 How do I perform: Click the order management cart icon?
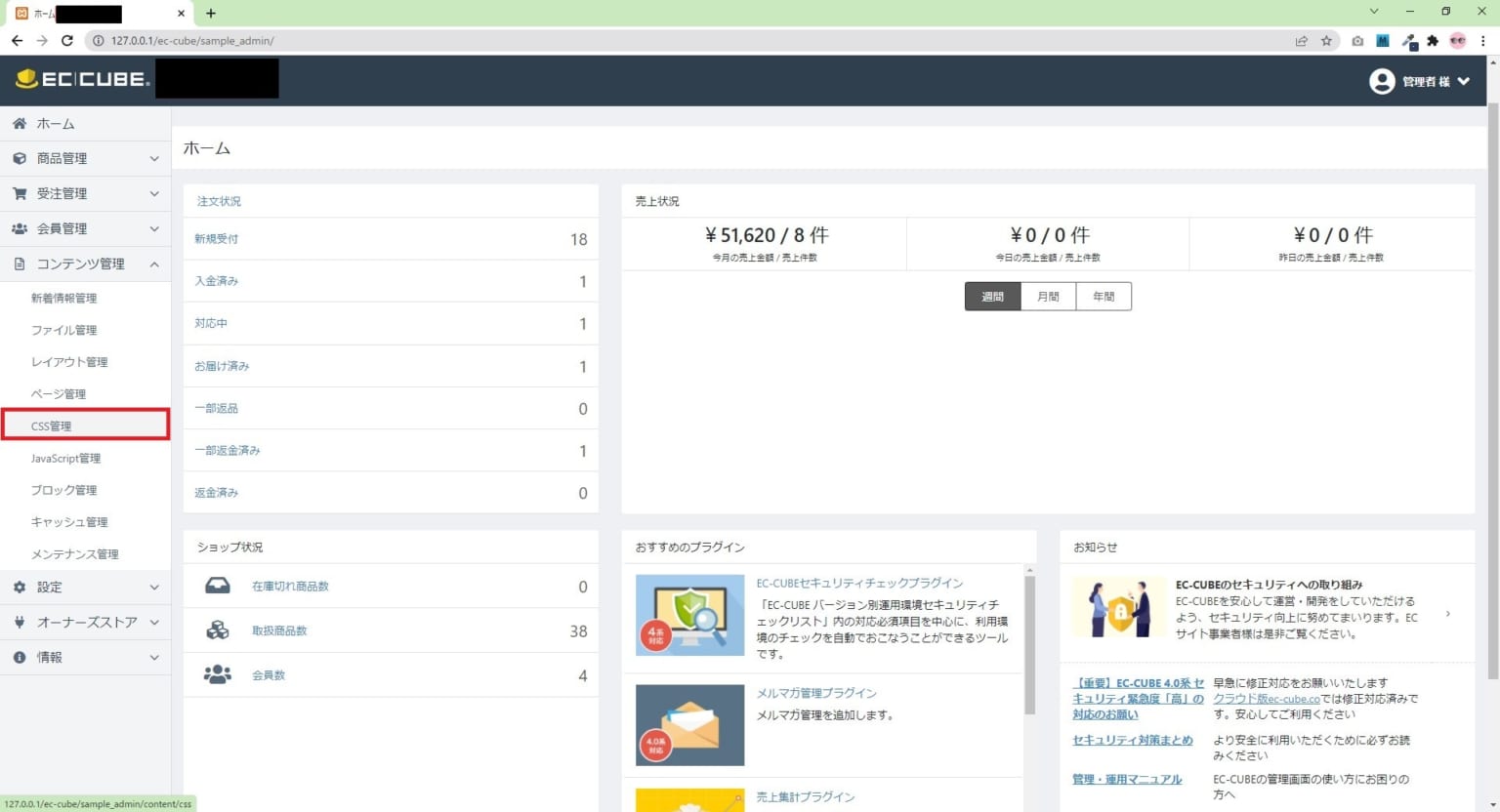tap(20, 193)
